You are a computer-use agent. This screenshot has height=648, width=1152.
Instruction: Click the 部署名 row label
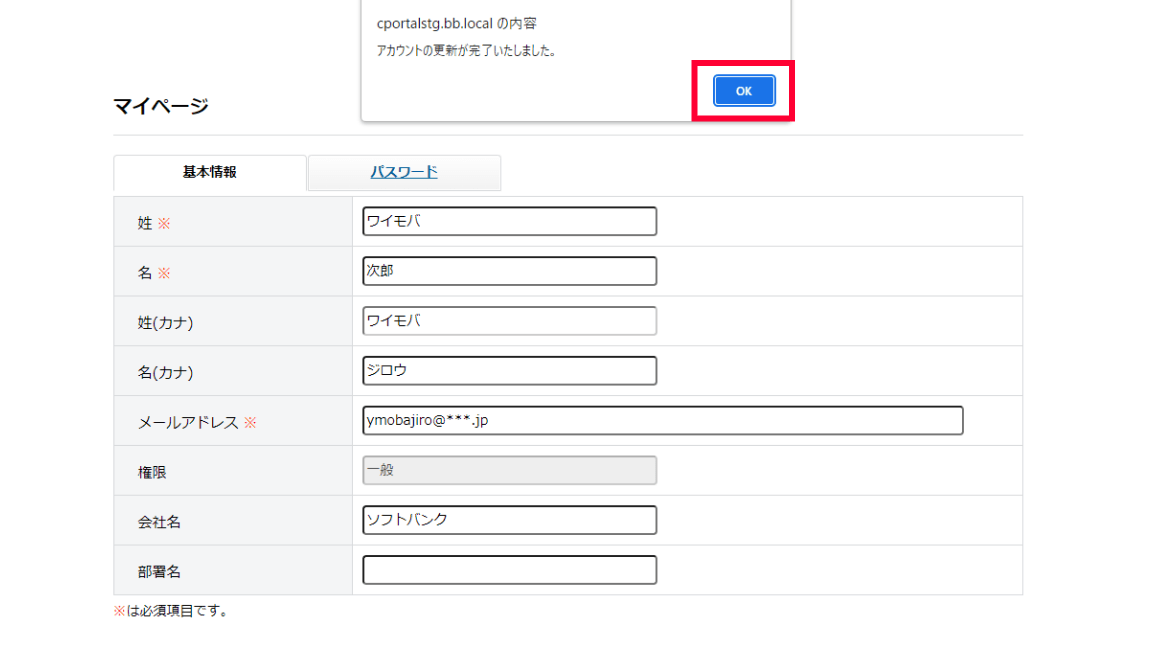coord(159,571)
